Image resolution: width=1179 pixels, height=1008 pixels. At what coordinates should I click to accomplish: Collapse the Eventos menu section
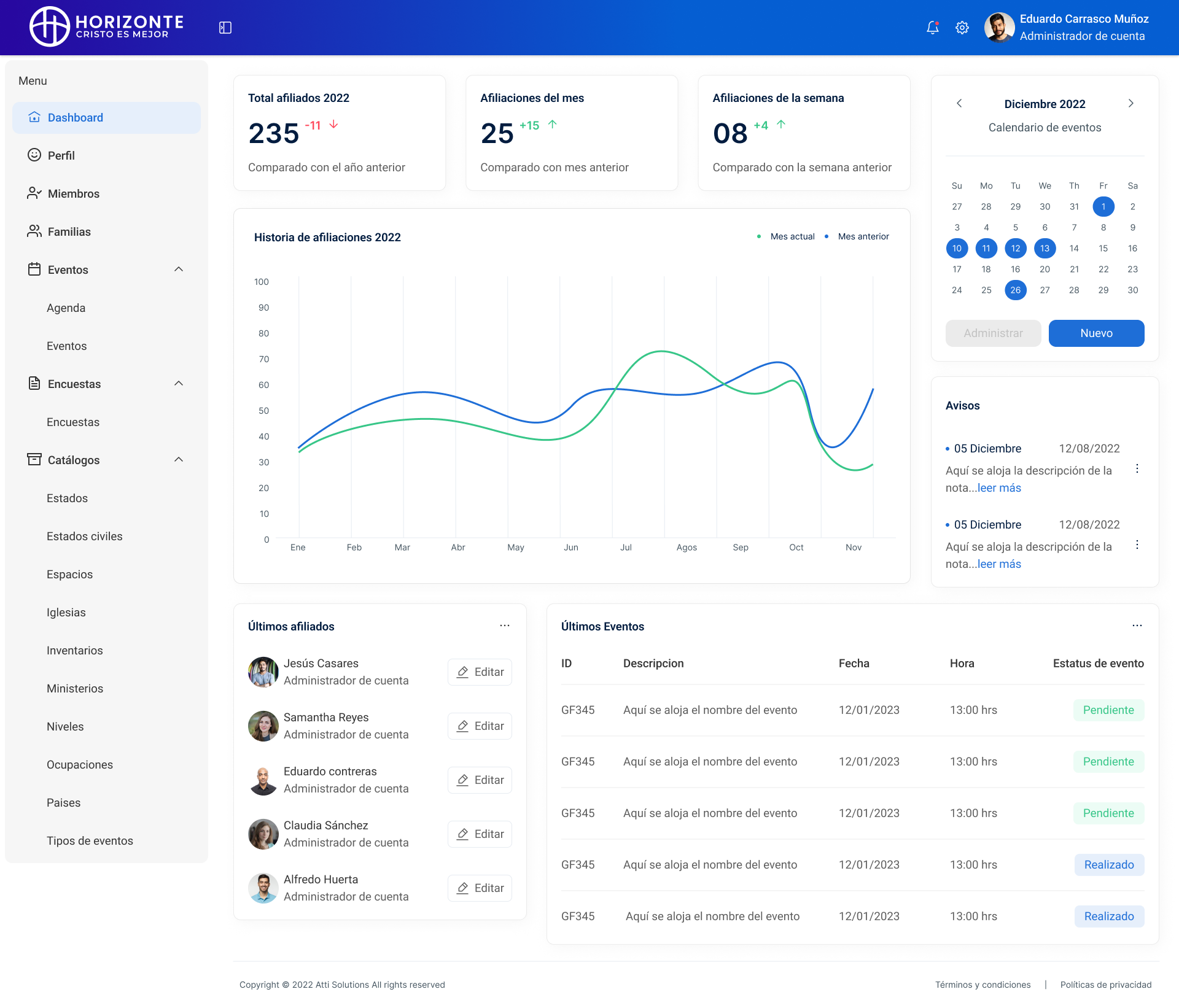[179, 269]
